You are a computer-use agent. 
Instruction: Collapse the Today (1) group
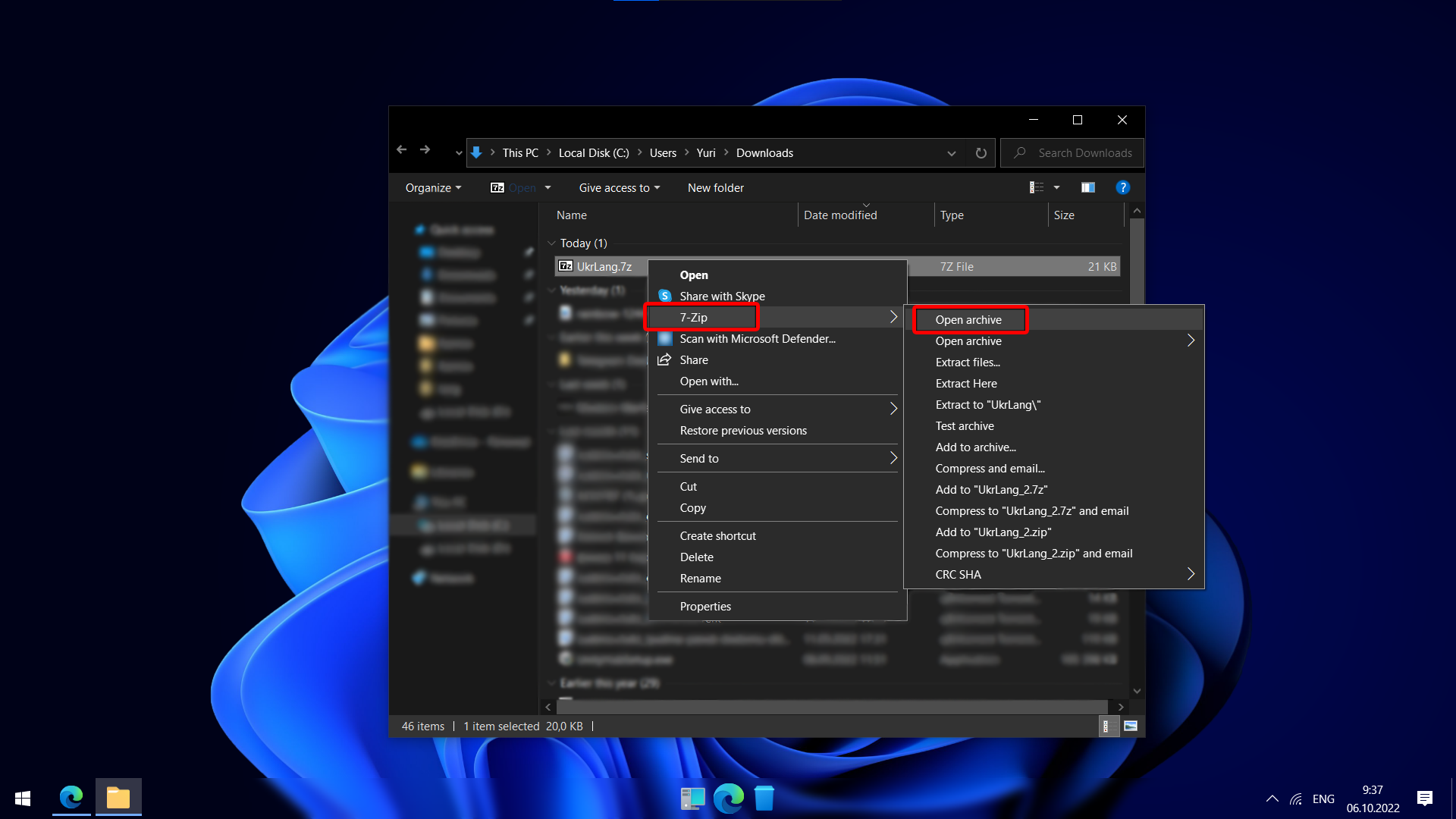pyautogui.click(x=551, y=243)
